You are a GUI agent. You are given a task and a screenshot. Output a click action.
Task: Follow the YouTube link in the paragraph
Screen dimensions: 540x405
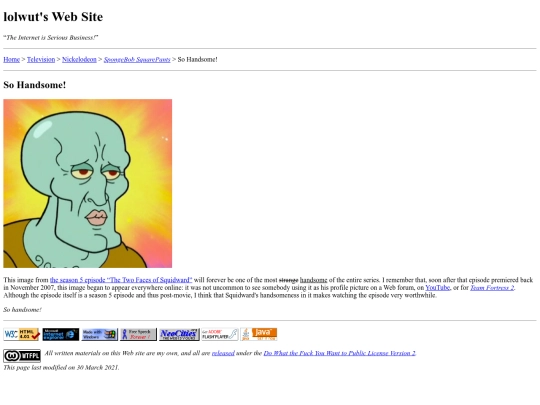438,287
